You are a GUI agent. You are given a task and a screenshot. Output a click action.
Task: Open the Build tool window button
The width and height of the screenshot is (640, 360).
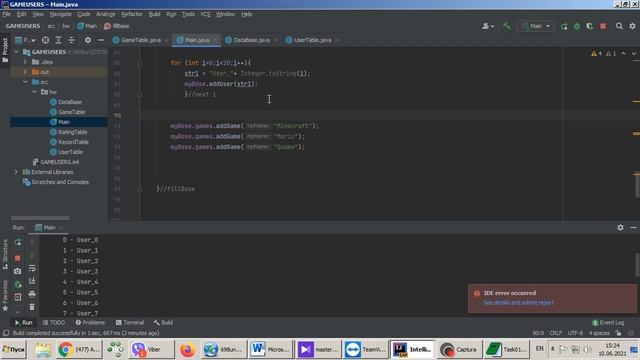coord(163,322)
